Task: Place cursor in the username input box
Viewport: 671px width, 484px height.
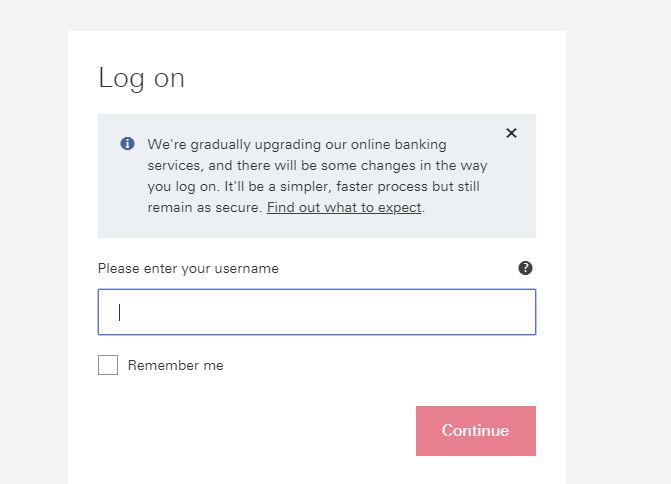Action: click(x=316, y=312)
